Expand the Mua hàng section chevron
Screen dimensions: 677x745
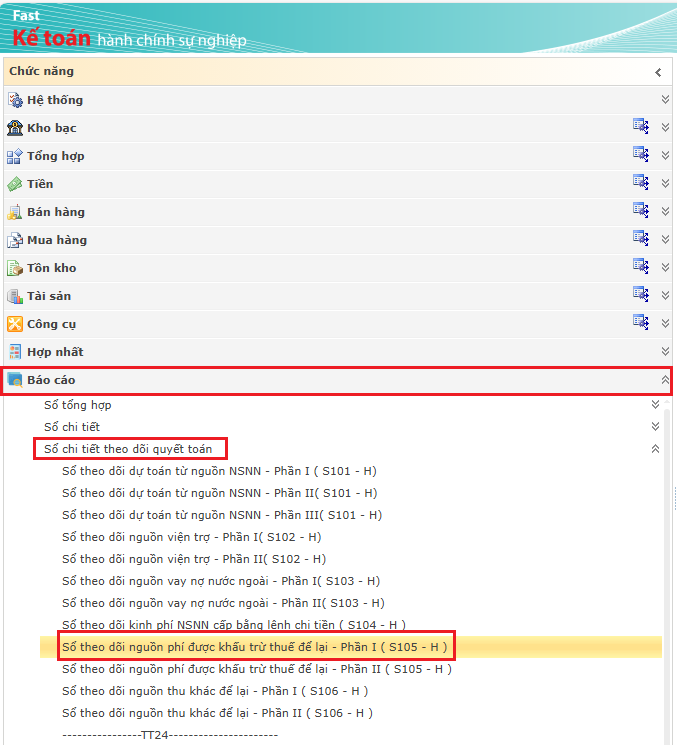(665, 239)
